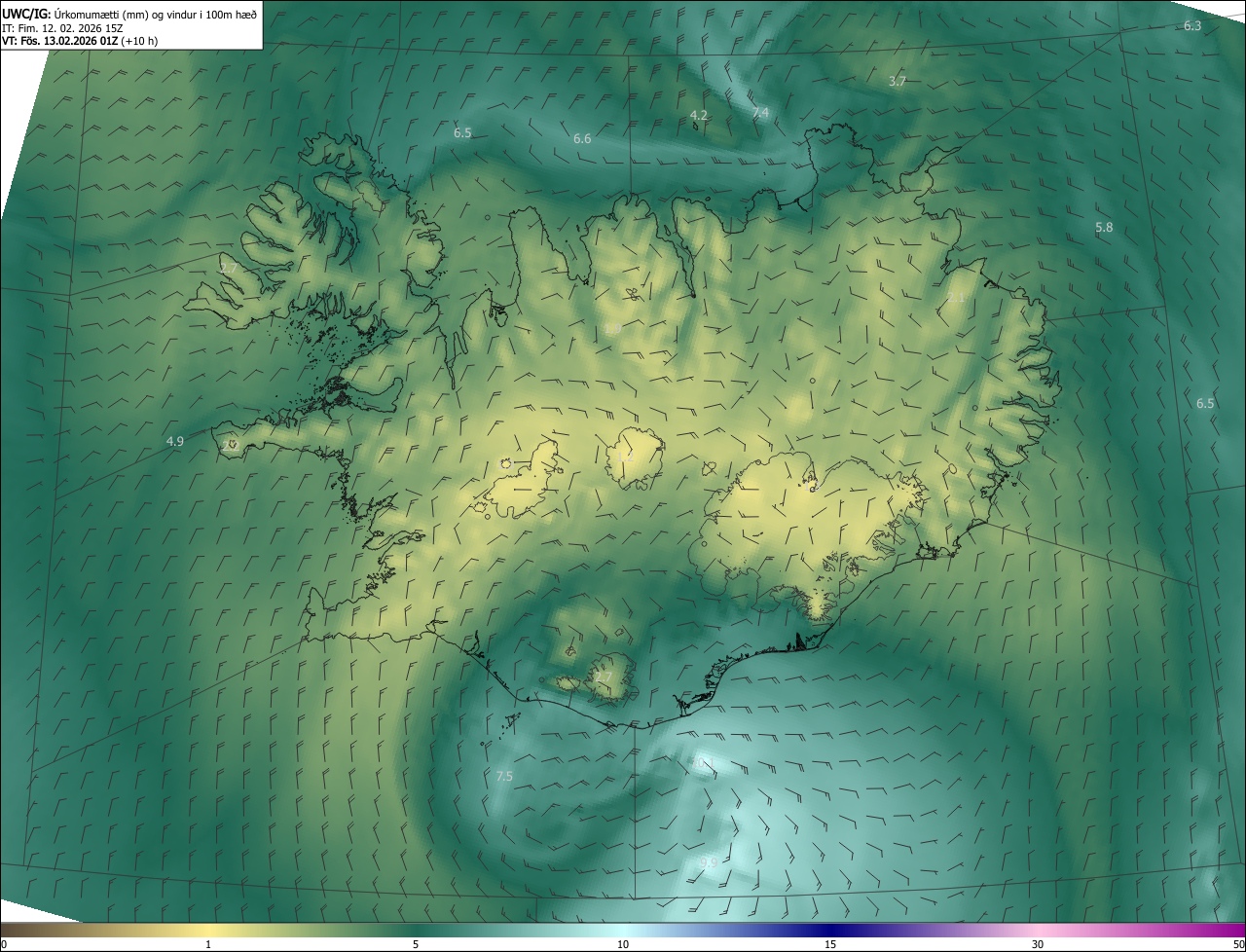
Task: Click the init time "IT: Fim. 12. 02. 2026 15Z"
Action: click(x=62, y=27)
